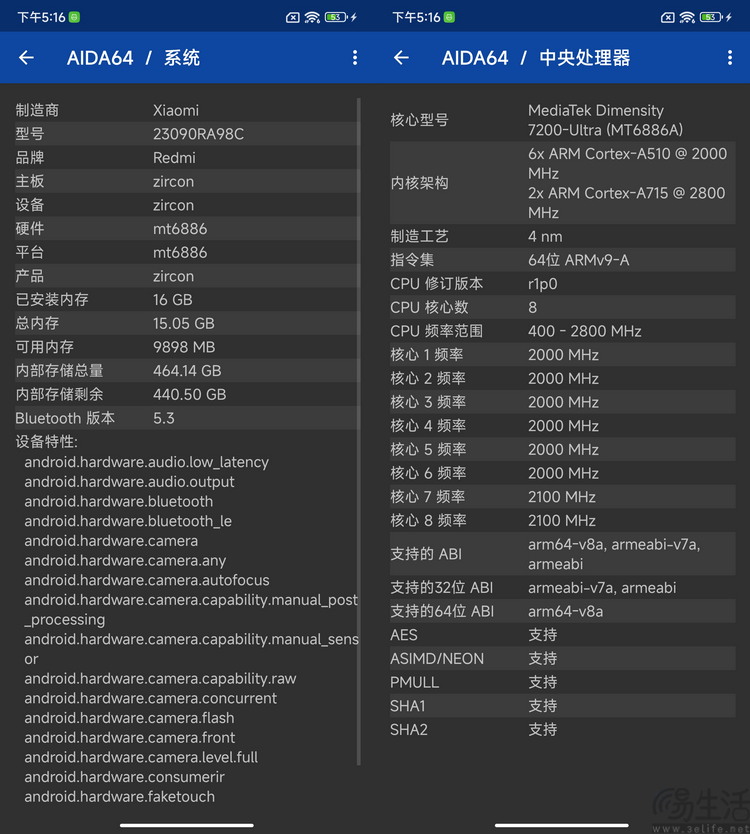The image size is (750, 834).
Task: Tap Wi-Fi status icon on left screen
Action: click(x=312, y=18)
